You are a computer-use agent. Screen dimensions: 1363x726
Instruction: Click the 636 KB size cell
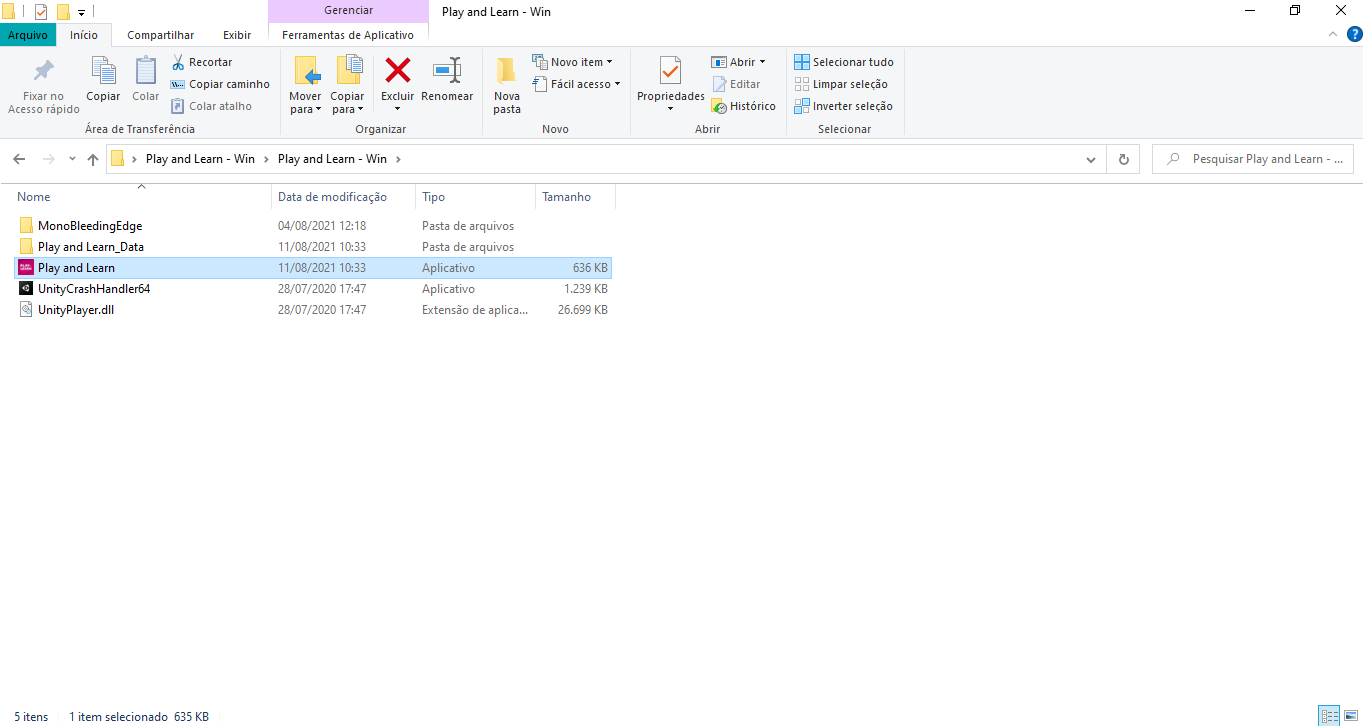click(590, 268)
